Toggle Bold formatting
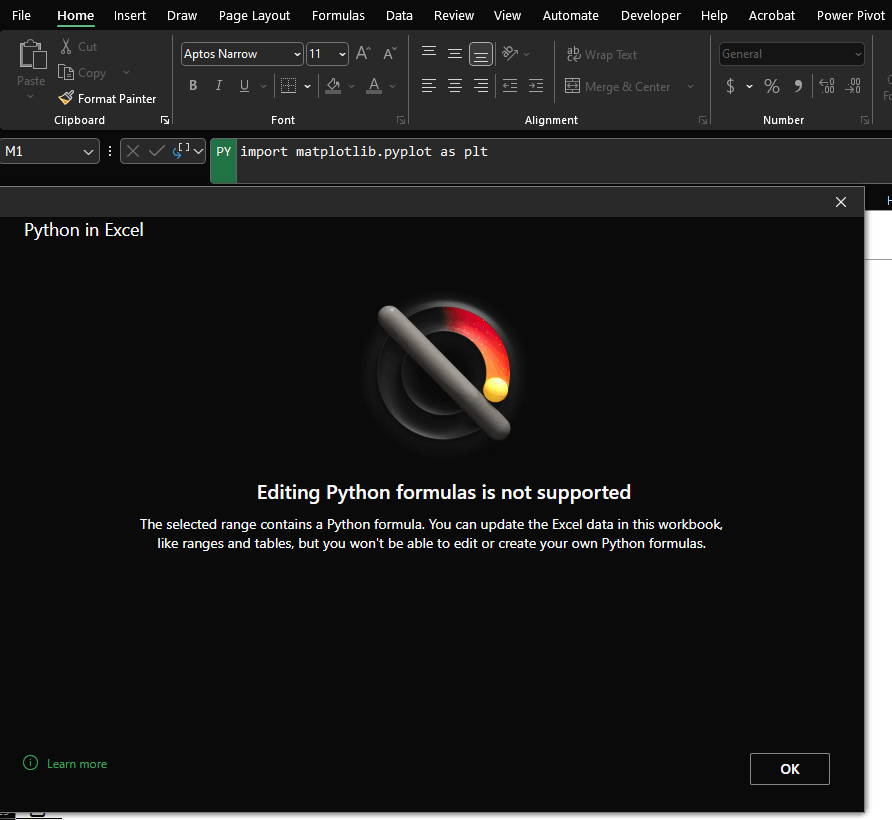The width and height of the screenshot is (892, 820). [x=193, y=85]
